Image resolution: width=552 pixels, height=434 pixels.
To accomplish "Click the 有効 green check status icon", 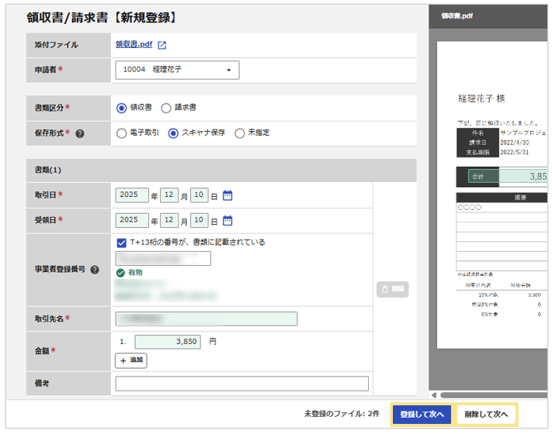I will 120,273.
